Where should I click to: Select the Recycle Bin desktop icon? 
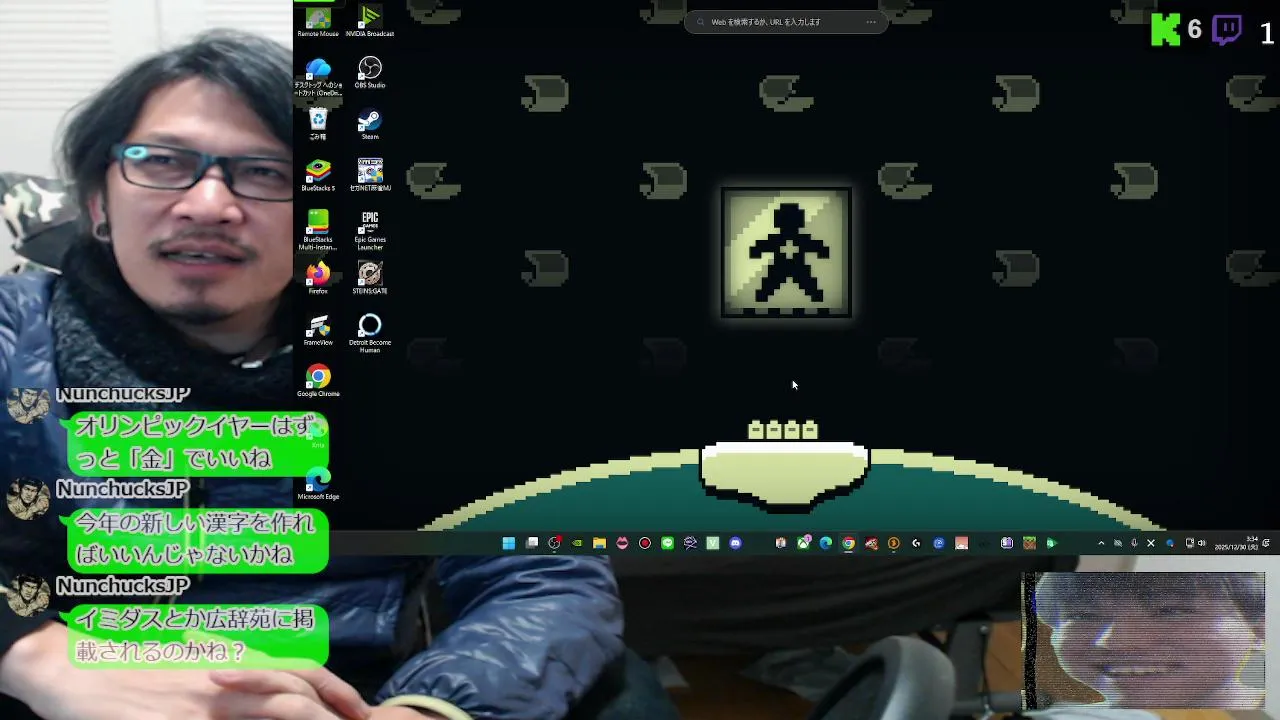tap(318, 124)
